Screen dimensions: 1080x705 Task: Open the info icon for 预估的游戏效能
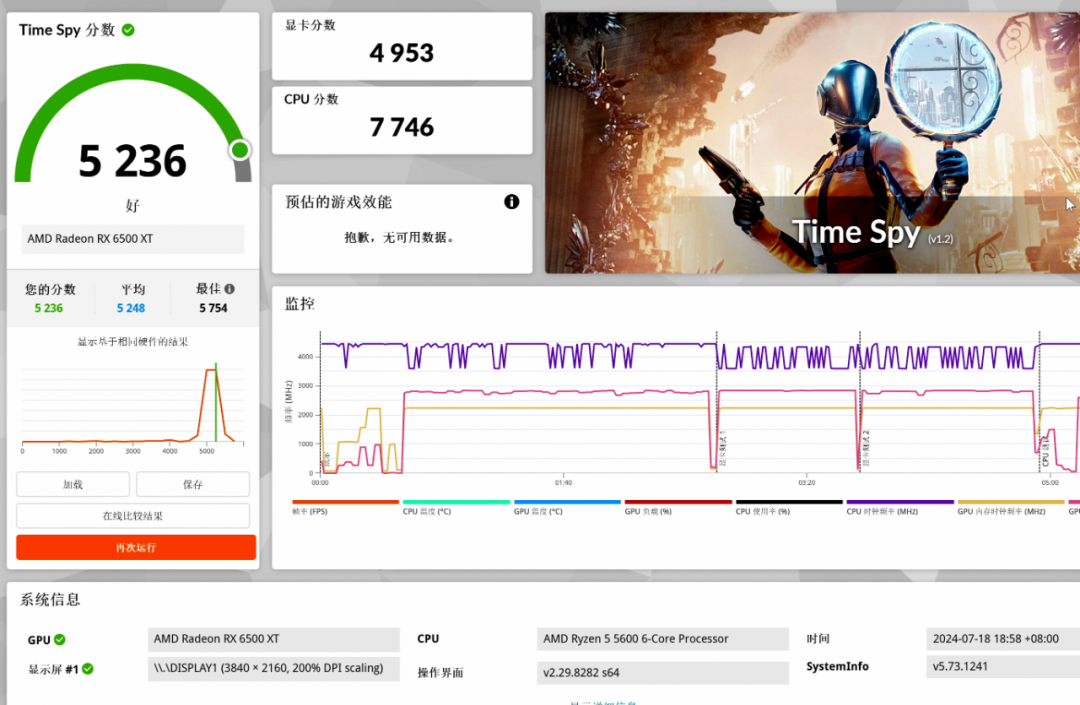click(511, 202)
